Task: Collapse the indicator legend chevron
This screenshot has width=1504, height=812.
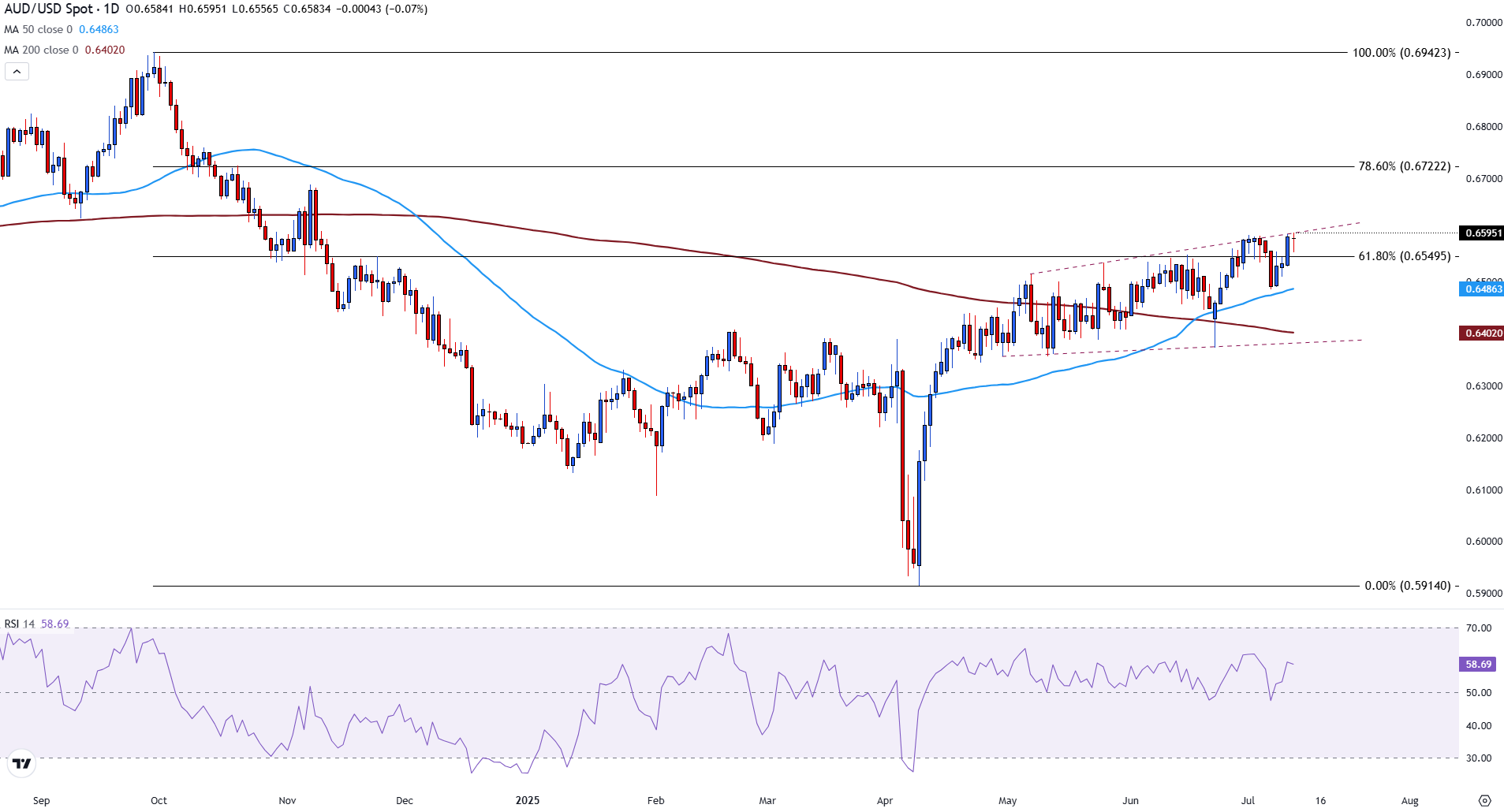Action: [x=17, y=72]
